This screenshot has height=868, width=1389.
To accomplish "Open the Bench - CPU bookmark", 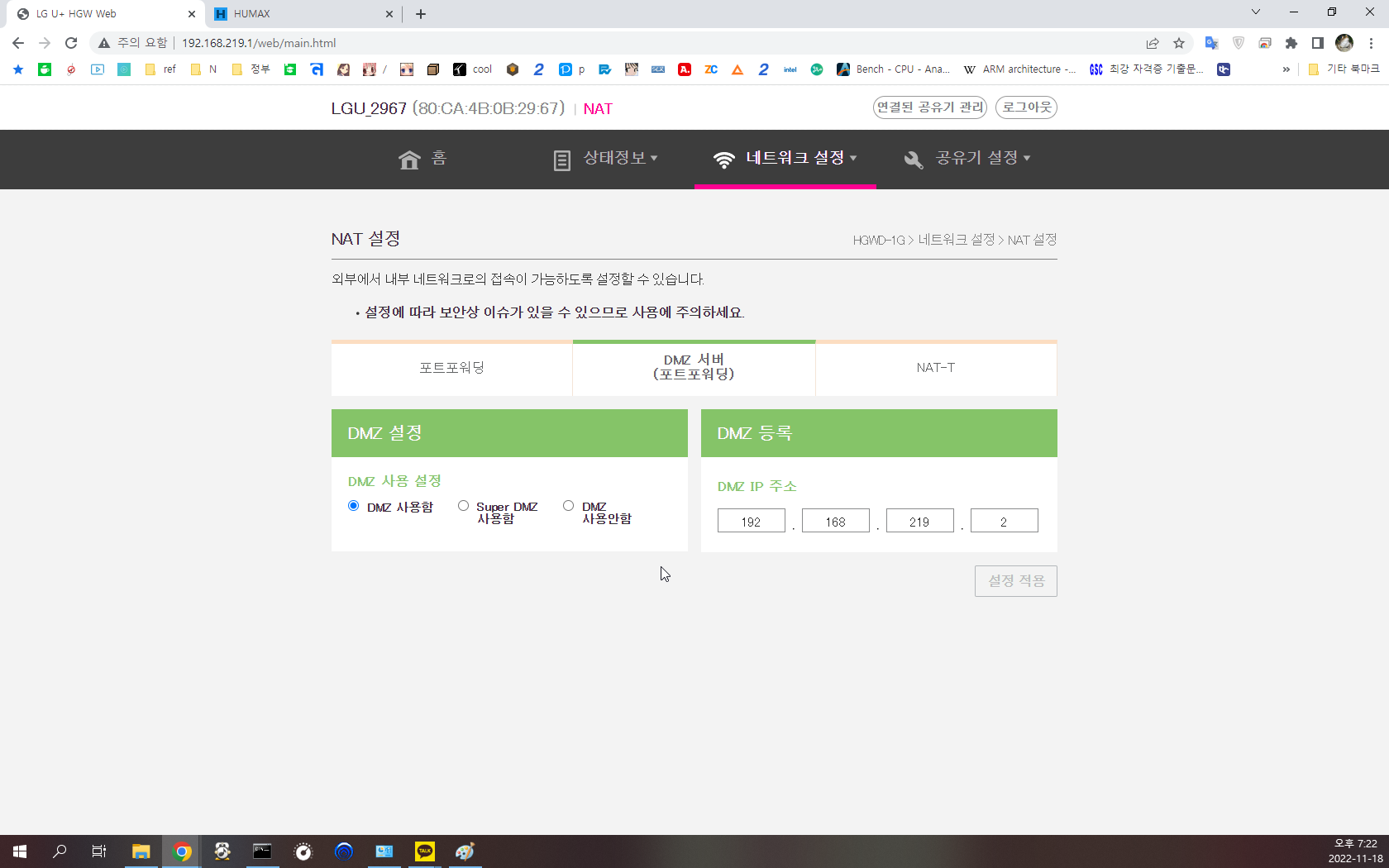I will tap(893, 69).
